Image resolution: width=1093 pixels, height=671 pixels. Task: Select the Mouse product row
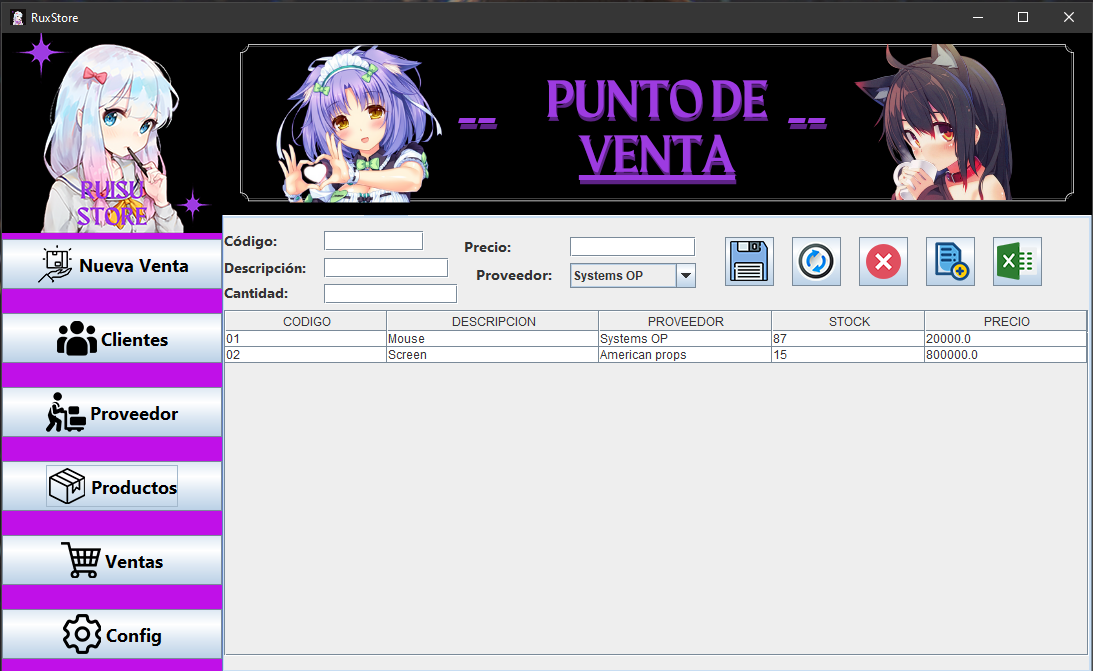(490, 339)
